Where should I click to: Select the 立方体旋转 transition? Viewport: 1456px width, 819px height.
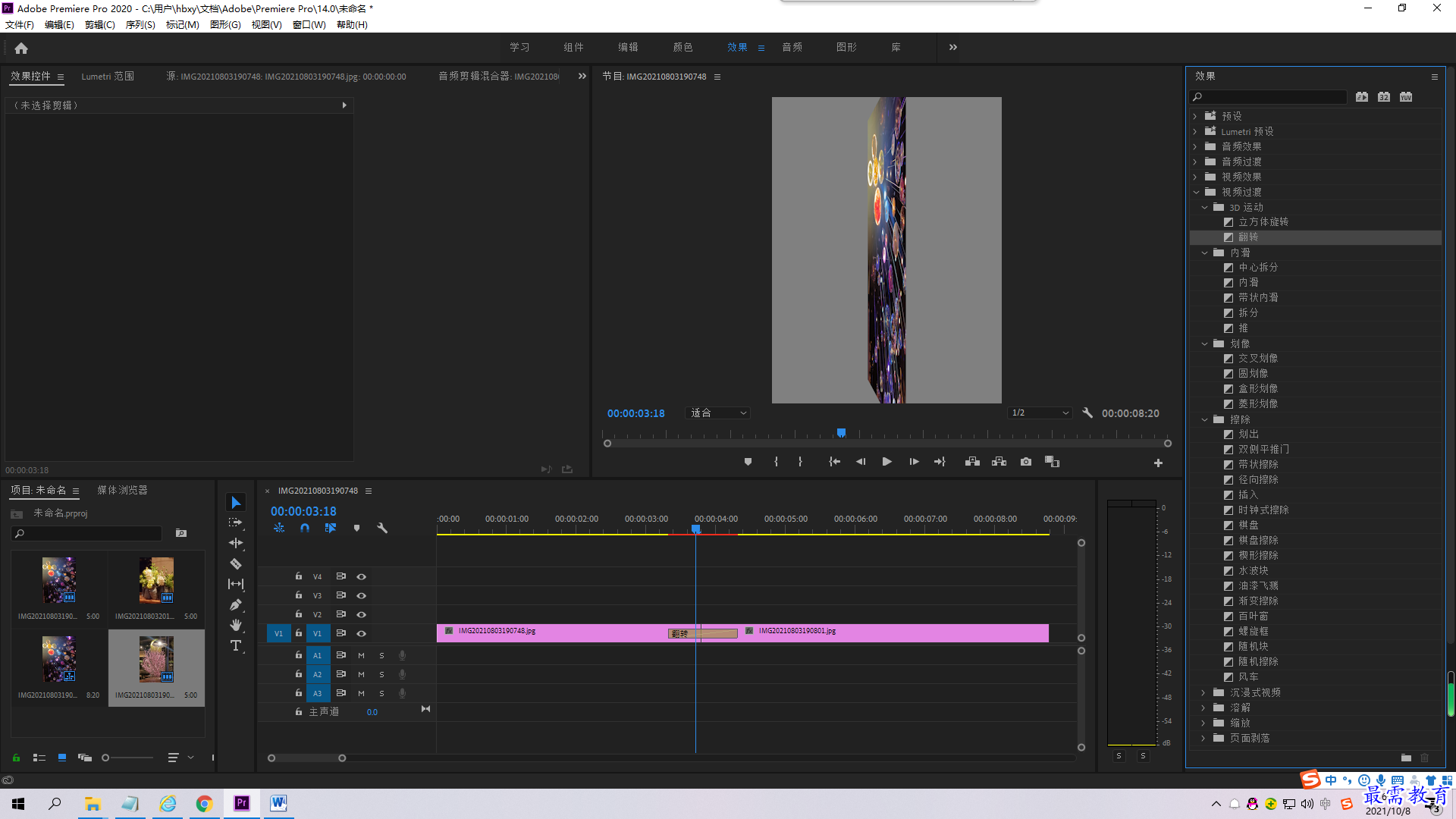tap(1263, 222)
